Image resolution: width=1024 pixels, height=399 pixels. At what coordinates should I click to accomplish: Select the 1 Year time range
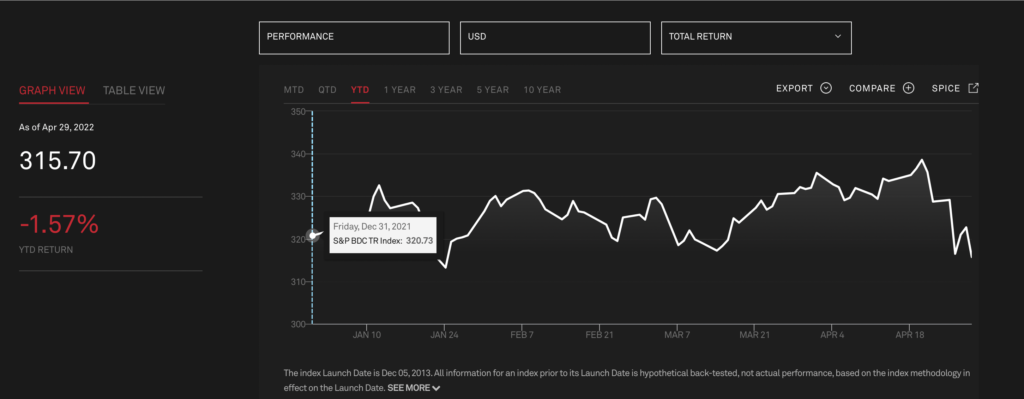pos(400,89)
